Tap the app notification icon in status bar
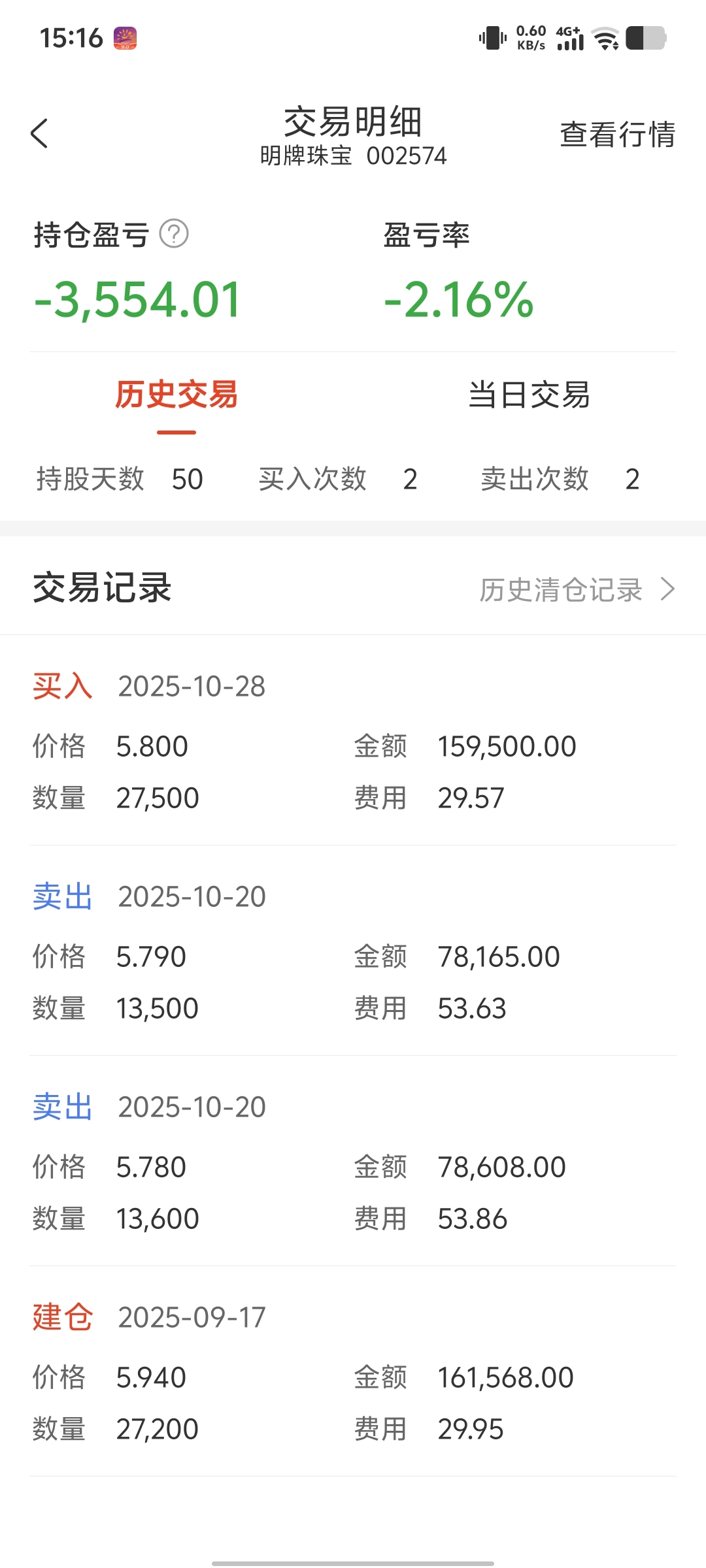 click(x=125, y=39)
